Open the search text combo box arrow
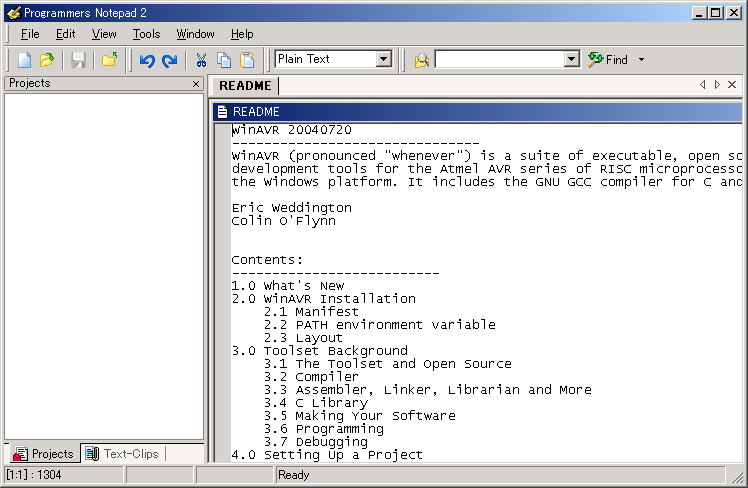 571,59
